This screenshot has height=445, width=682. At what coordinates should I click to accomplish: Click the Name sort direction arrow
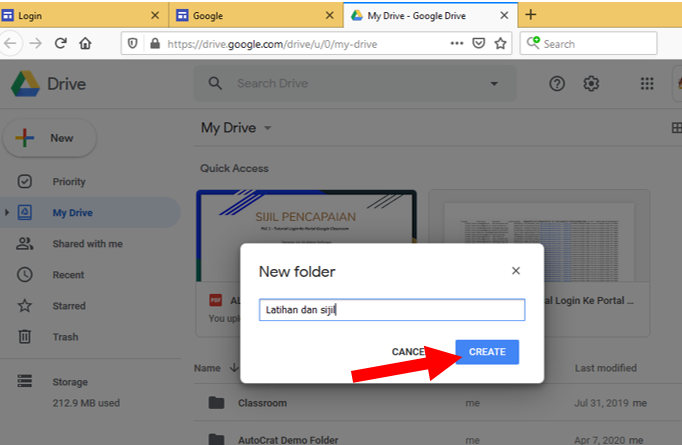[234, 368]
